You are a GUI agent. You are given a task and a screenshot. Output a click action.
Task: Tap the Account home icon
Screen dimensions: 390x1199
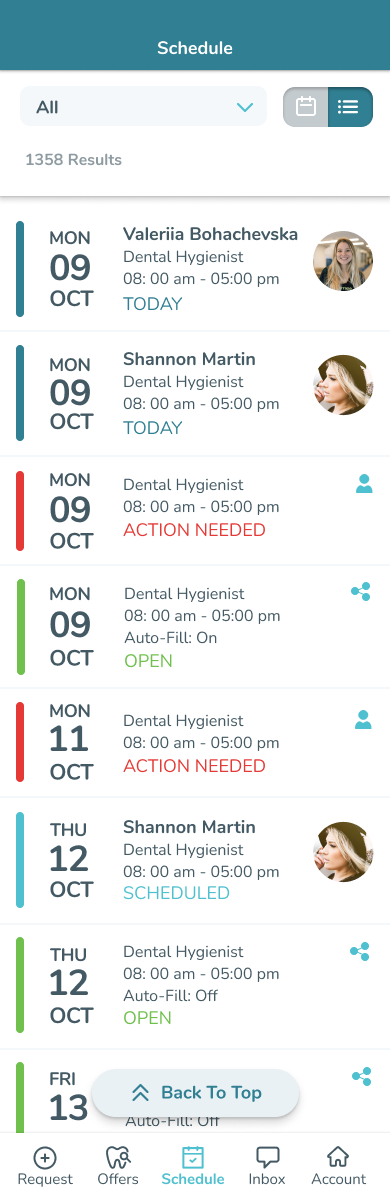(x=338, y=1156)
